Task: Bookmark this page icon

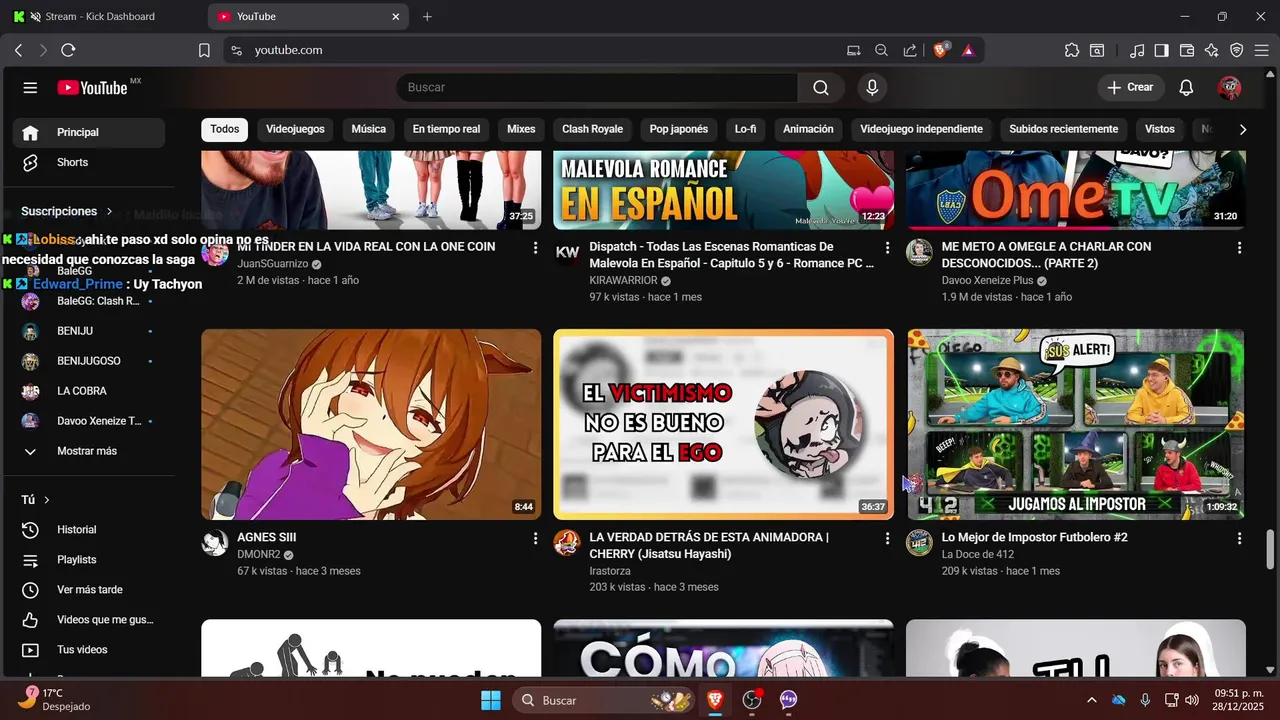Action: click(x=204, y=50)
